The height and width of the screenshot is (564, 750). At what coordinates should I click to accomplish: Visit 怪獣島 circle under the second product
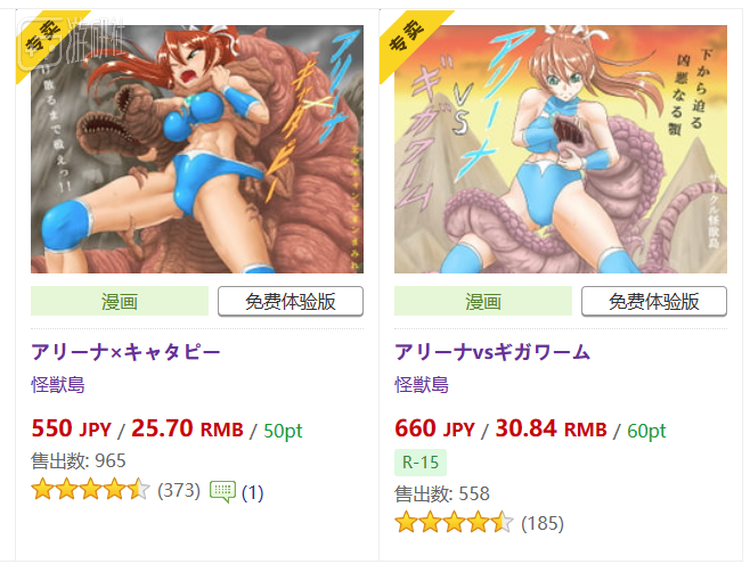[421, 385]
